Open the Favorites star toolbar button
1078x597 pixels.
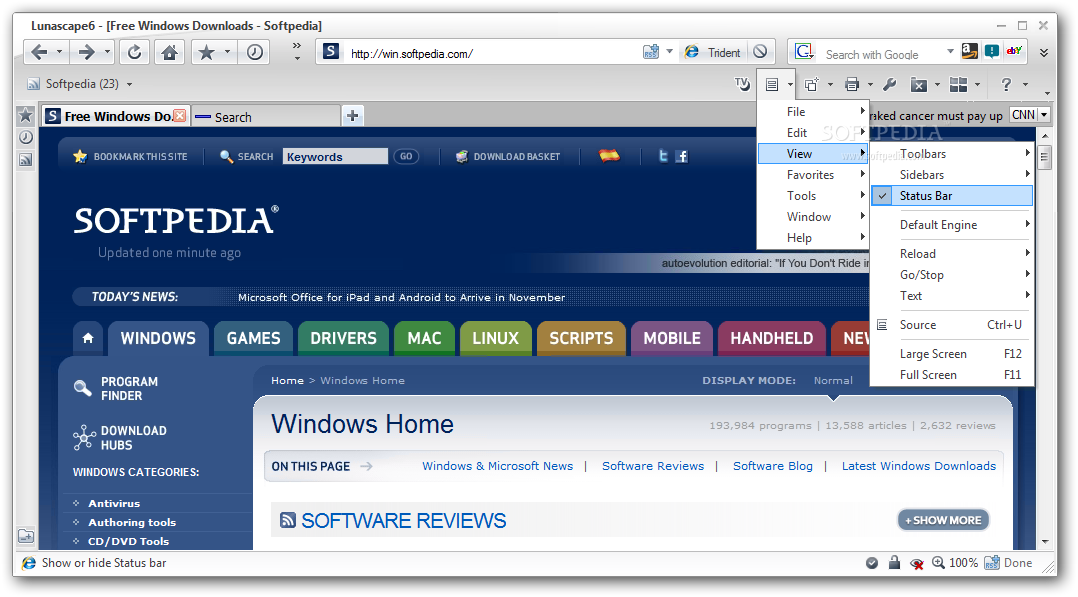[206, 52]
